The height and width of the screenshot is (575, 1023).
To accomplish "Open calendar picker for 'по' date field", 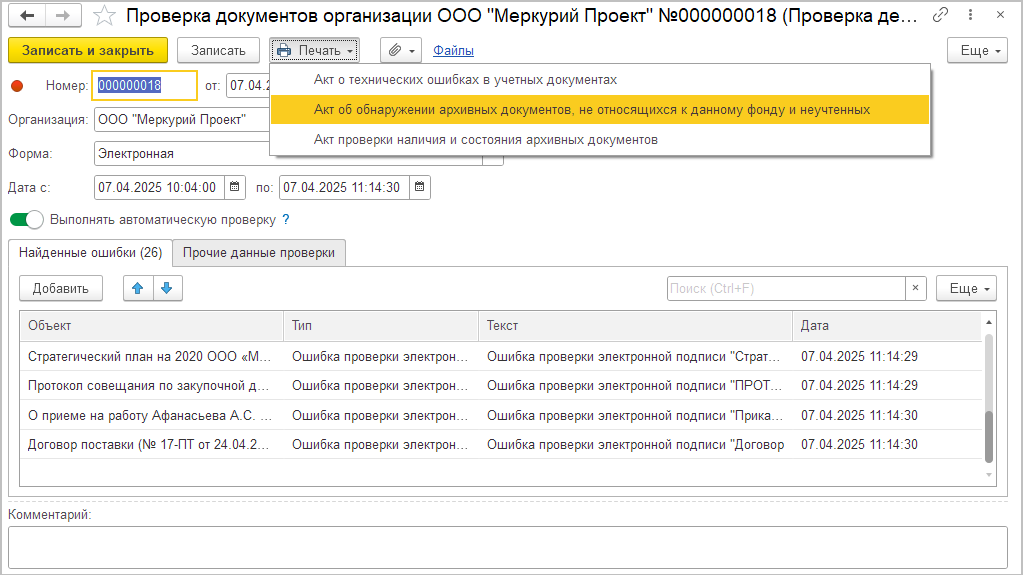I will point(419,187).
